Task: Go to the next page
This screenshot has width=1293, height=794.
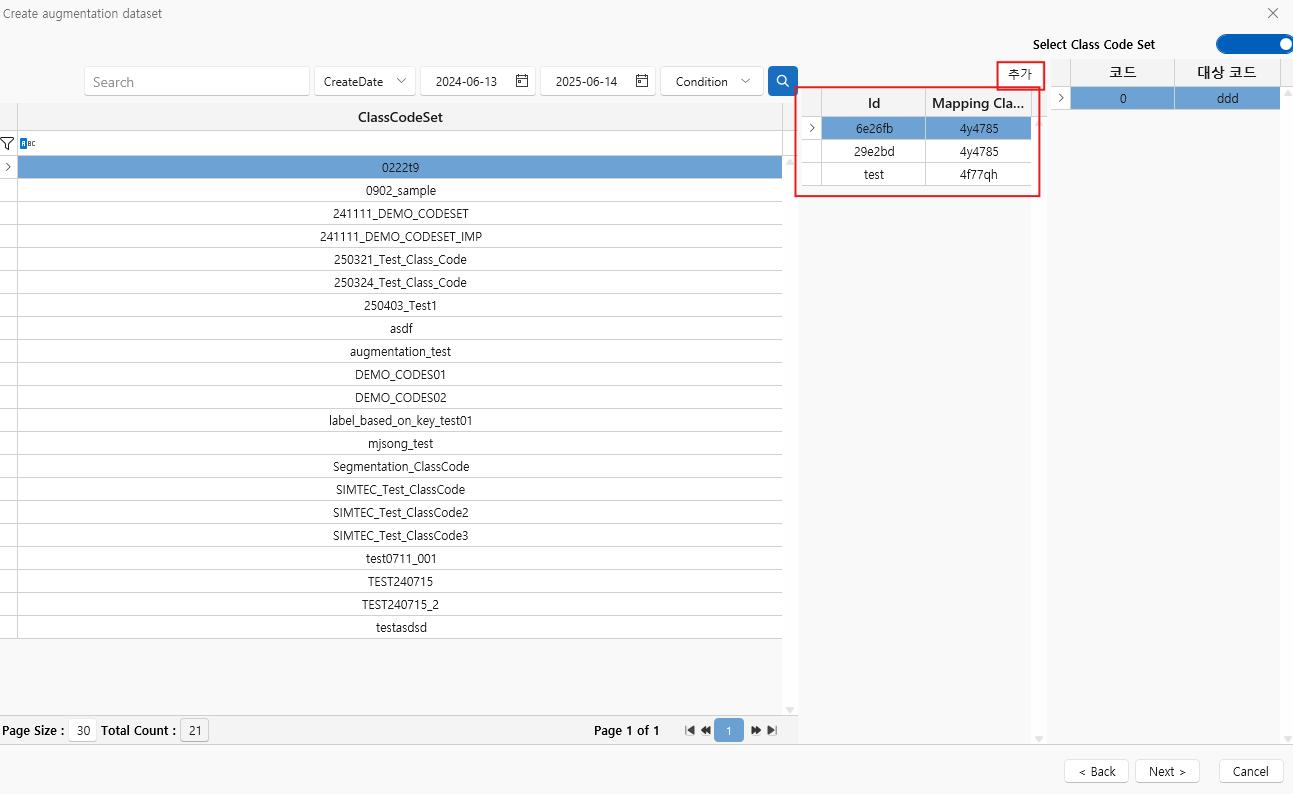Action: click(756, 731)
